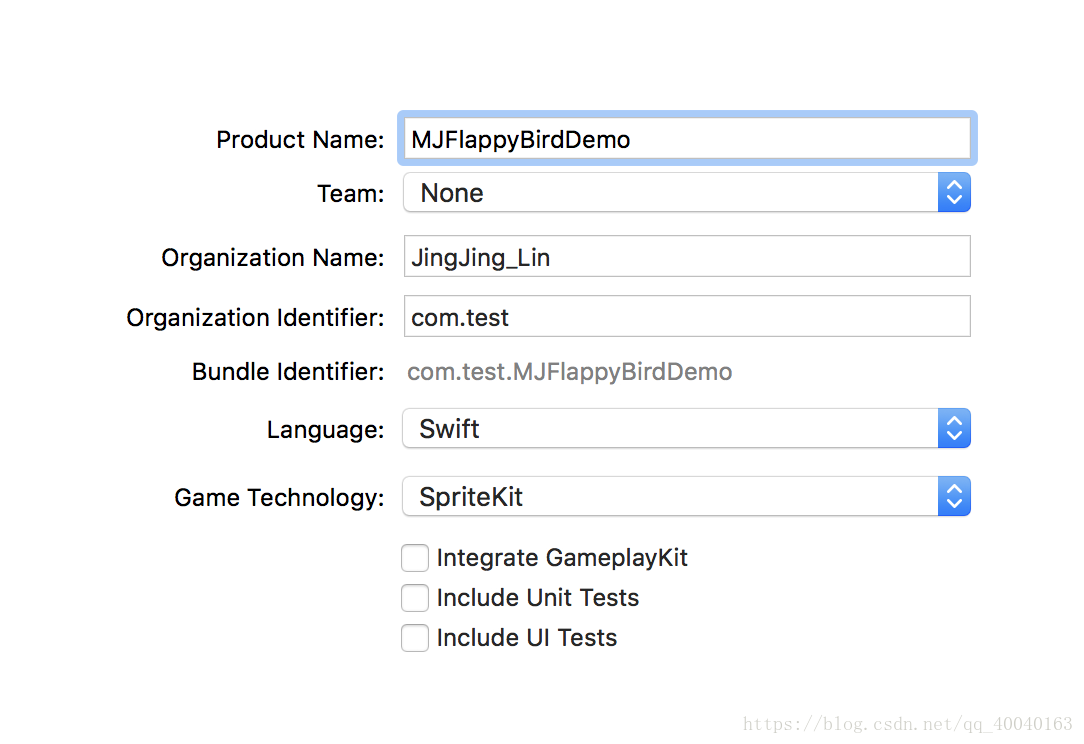
Task: Open the Game Technology dropdown showing SpriteKit
Action: click(687, 496)
